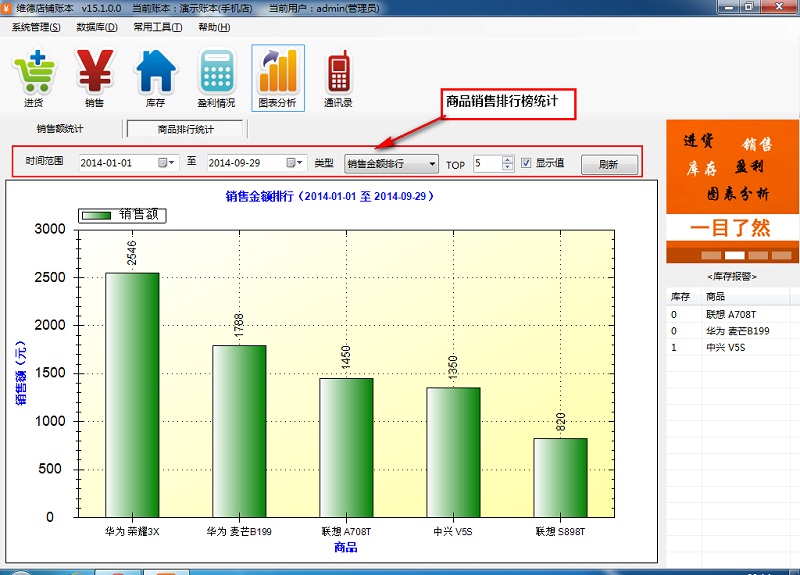Click the green 销售额 legend swatch

click(97, 214)
